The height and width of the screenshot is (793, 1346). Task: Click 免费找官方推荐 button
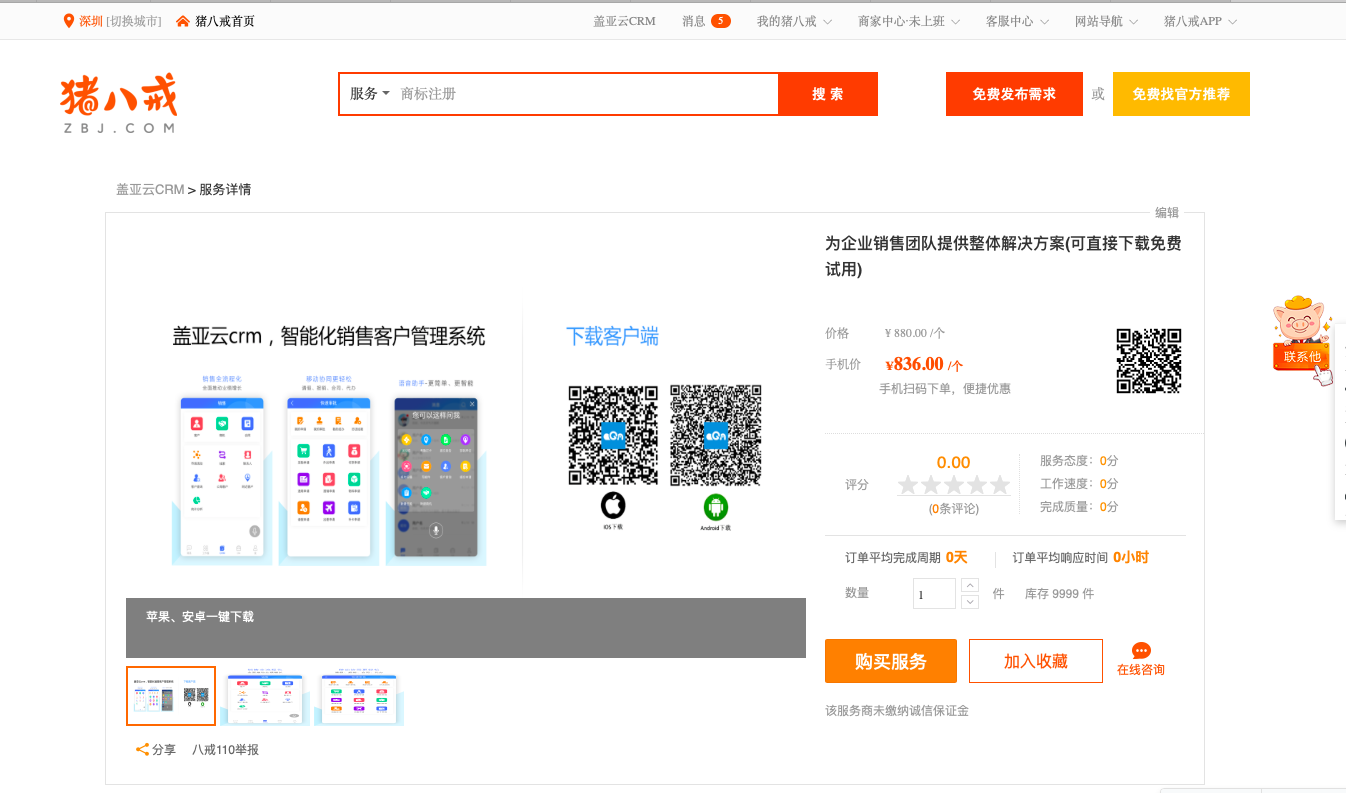point(1181,94)
